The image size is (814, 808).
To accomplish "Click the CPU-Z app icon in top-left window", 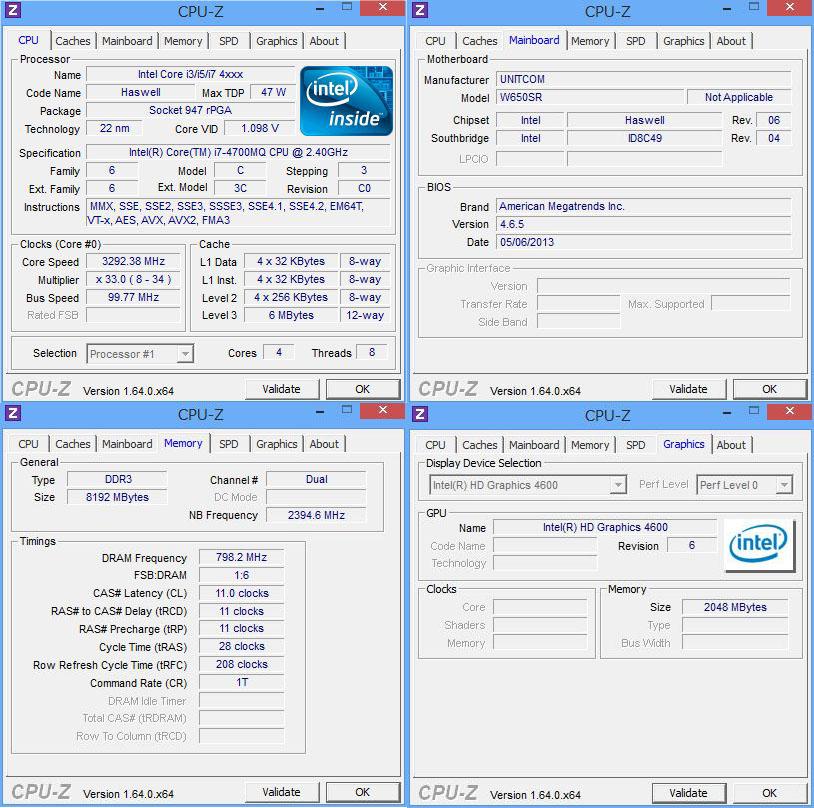I will (x=12, y=10).
